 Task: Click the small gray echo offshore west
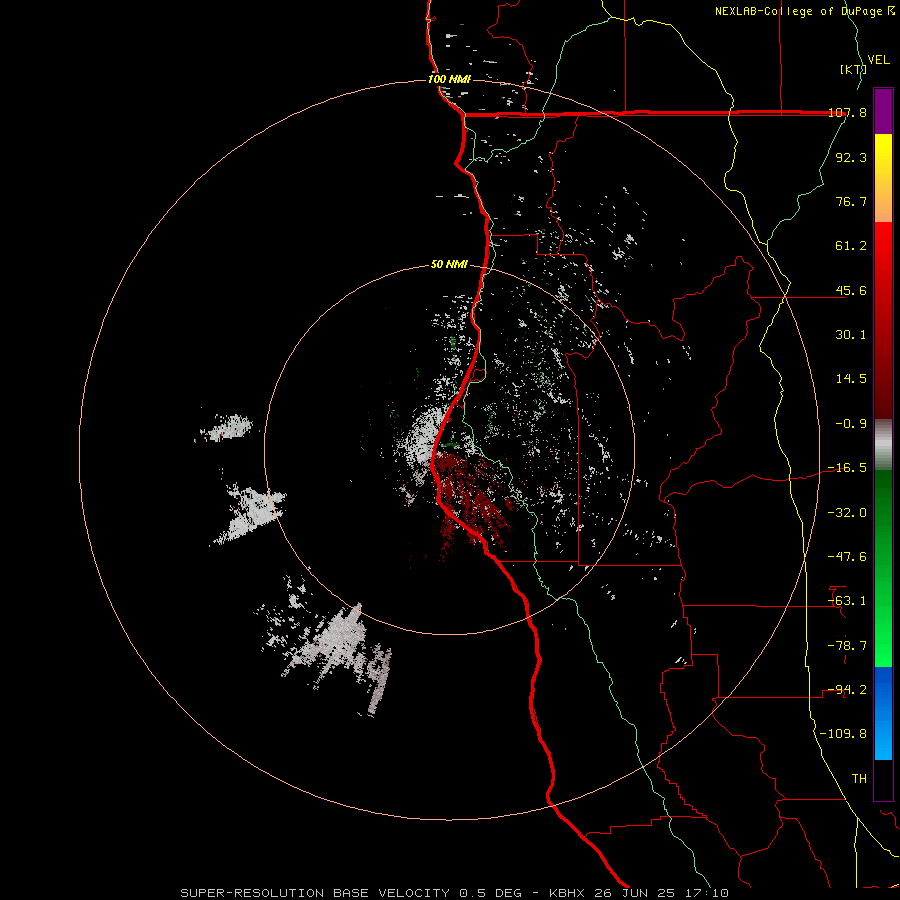227,428
